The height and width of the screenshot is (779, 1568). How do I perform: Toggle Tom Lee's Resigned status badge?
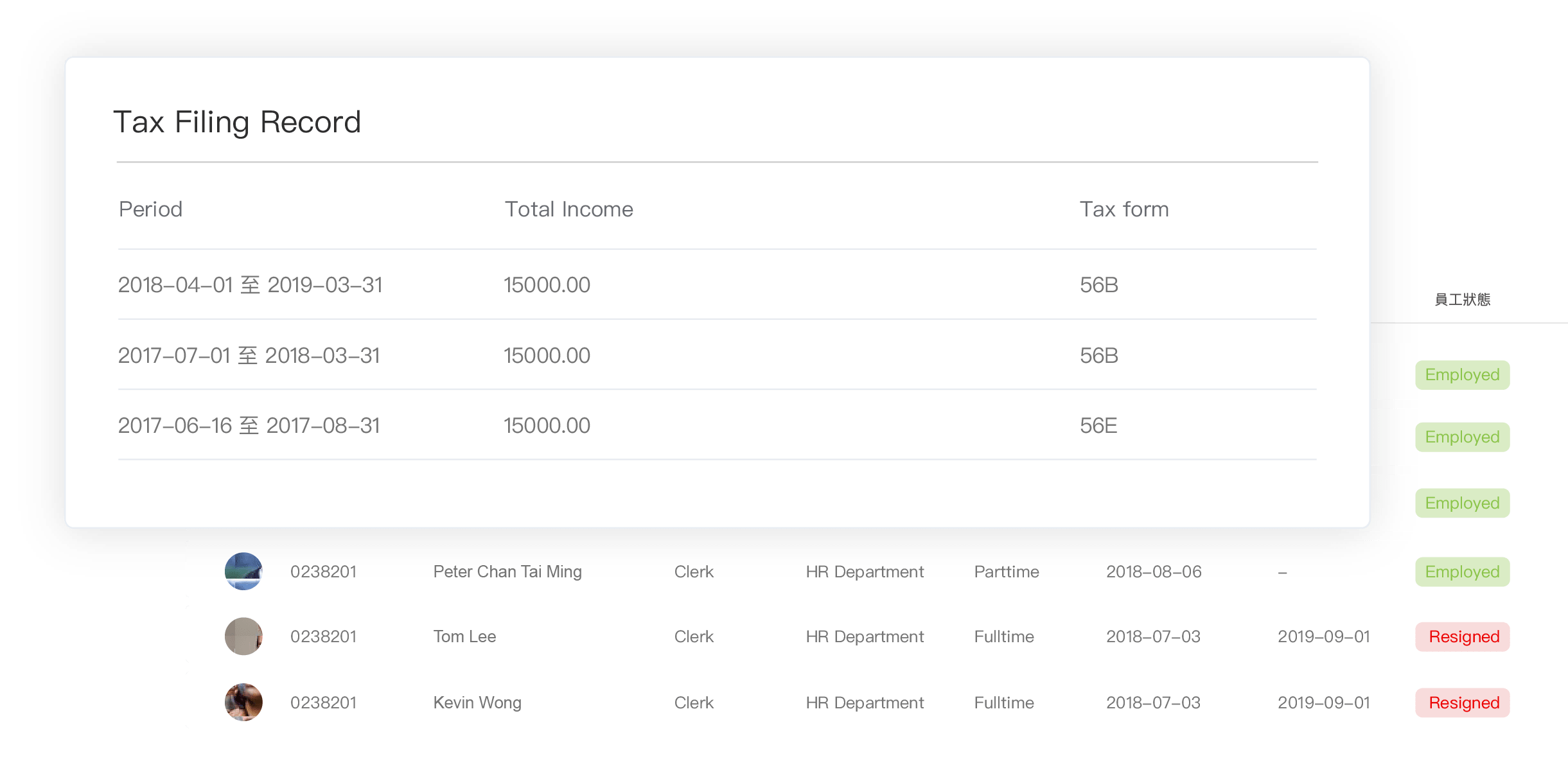[1462, 636]
